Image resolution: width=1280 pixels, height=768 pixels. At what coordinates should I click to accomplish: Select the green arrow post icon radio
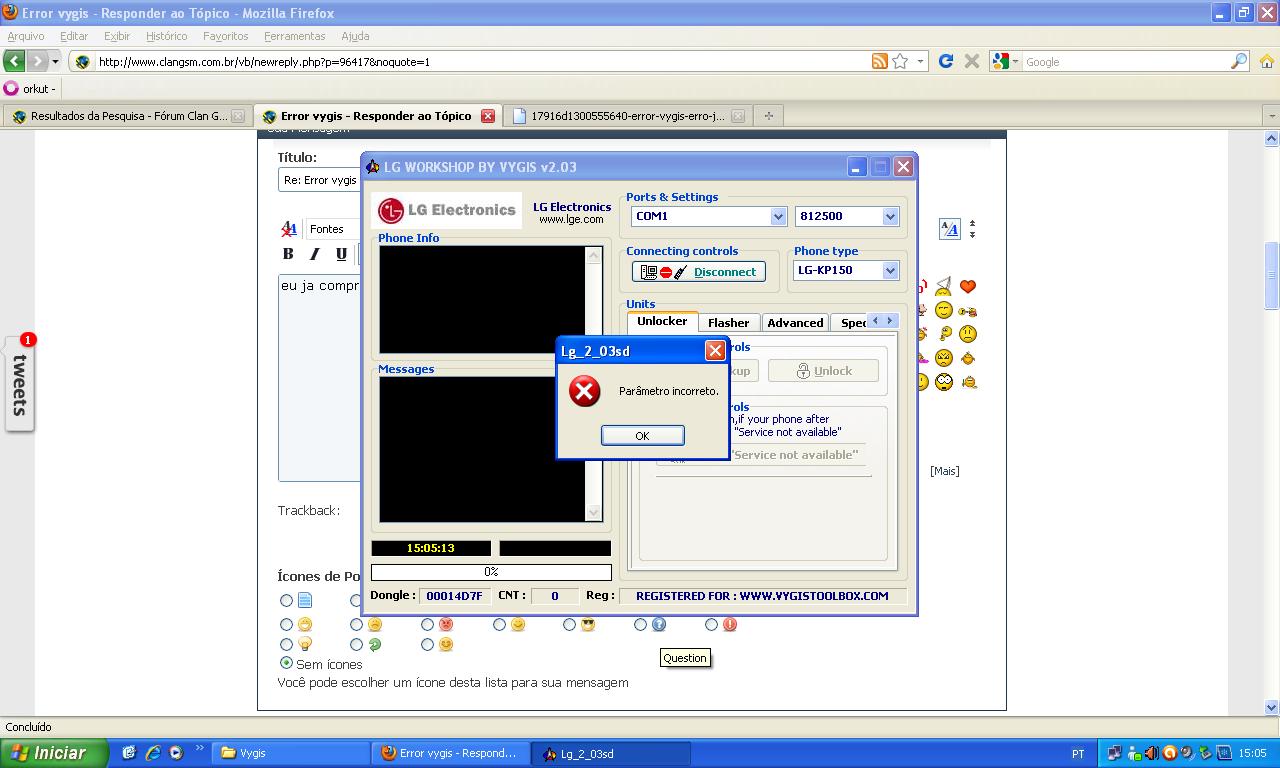pyautogui.click(x=356, y=644)
